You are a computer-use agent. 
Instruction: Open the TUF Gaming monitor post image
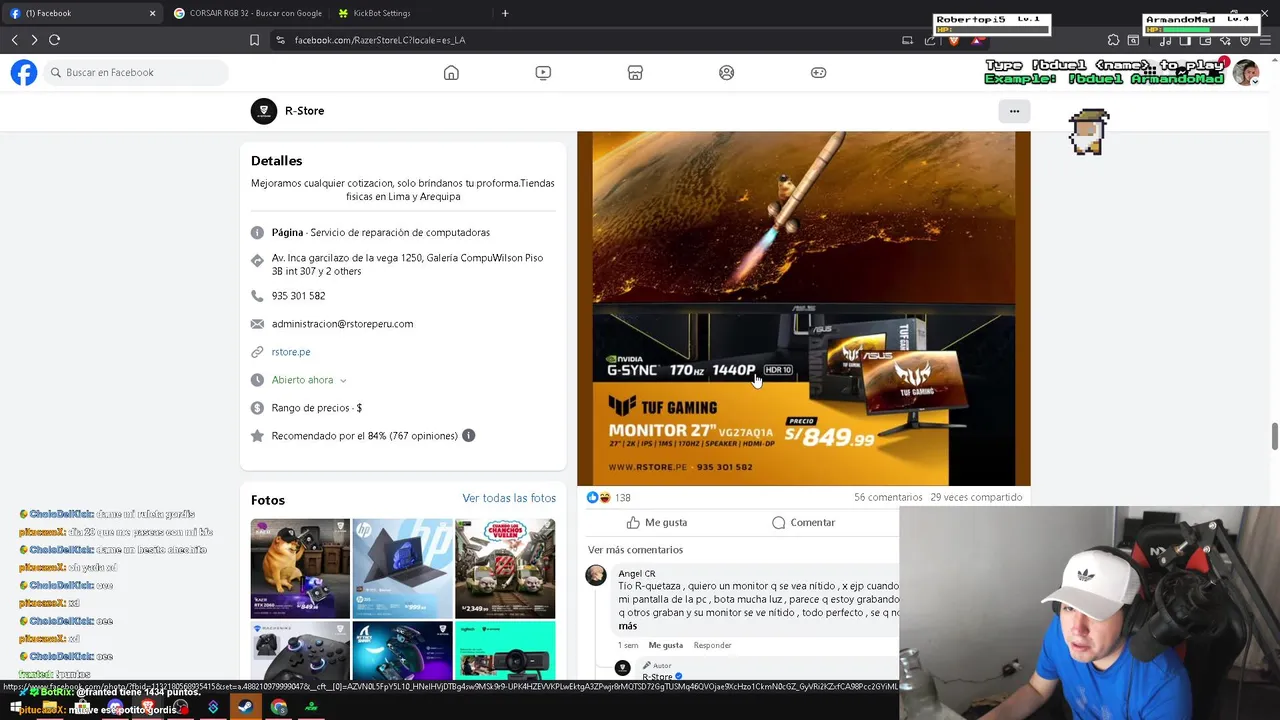coord(803,308)
